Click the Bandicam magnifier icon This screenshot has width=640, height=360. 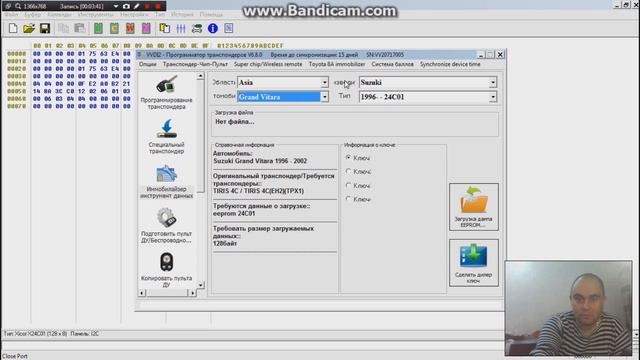pos(18,6)
